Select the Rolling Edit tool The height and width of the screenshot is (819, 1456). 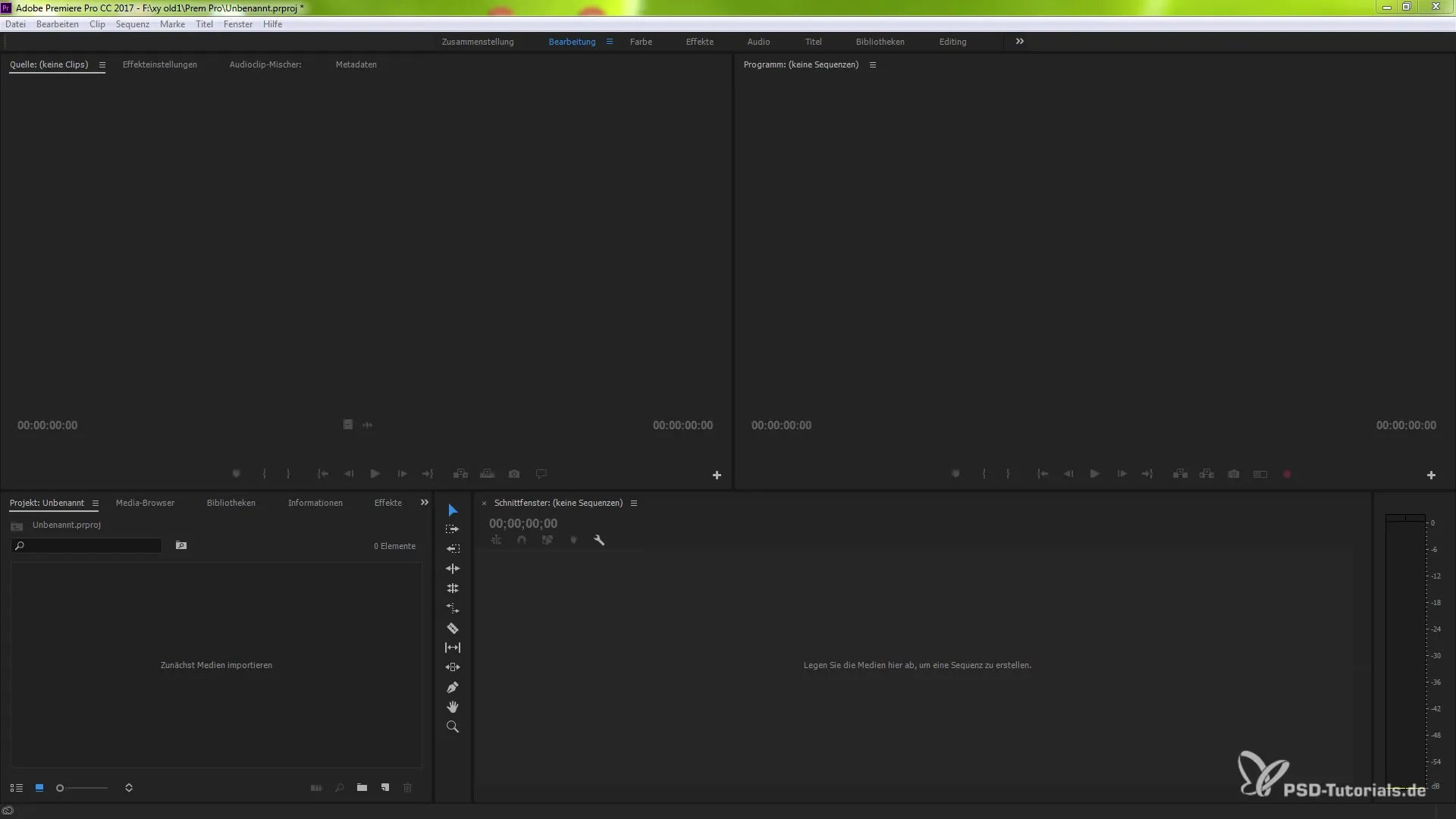[453, 588]
